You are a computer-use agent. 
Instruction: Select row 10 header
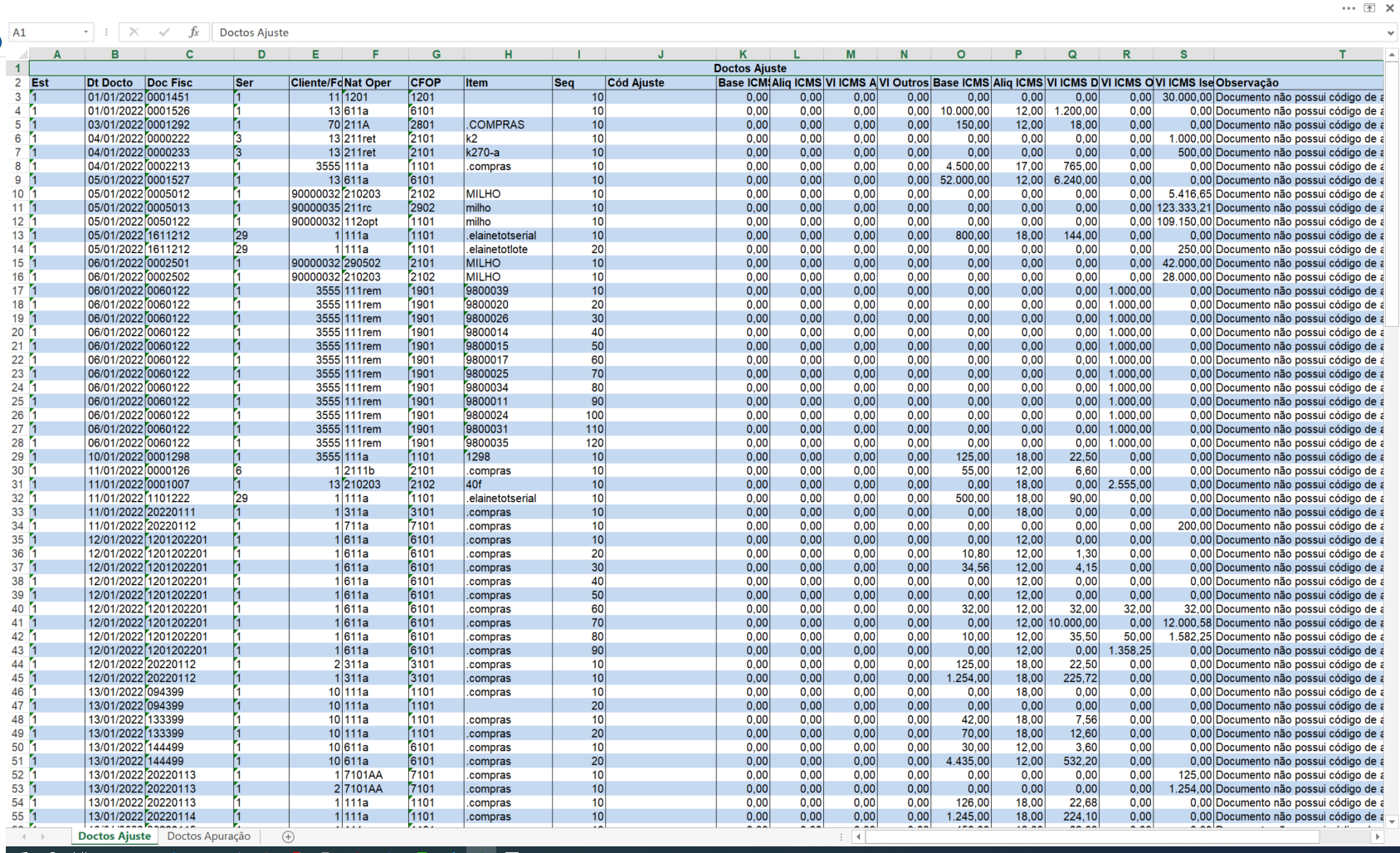[x=17, y=194]
